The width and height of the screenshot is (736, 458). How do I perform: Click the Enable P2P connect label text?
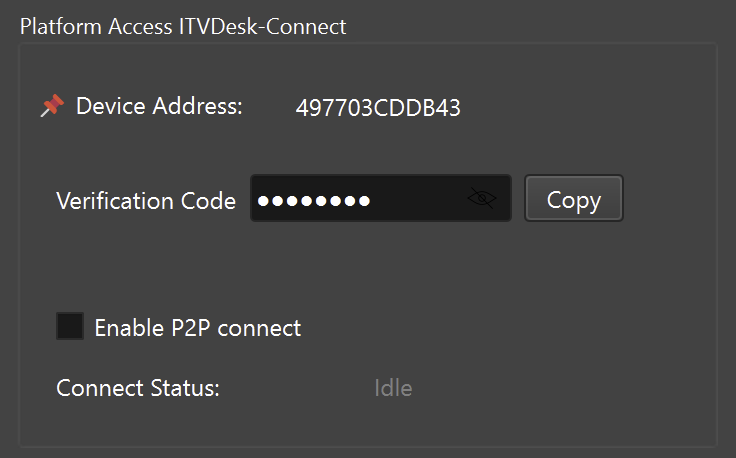[197, 328]
